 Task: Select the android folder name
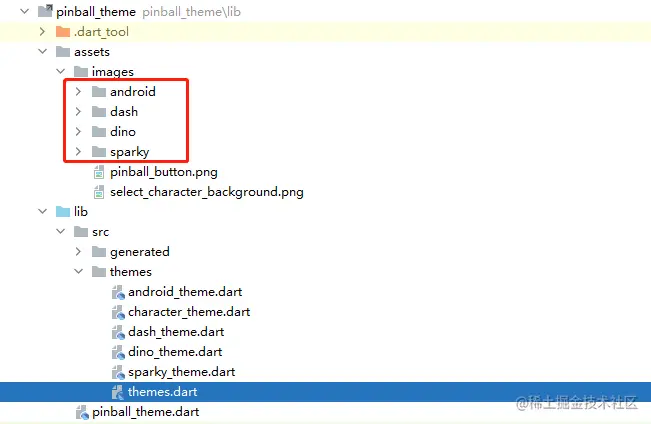(133, 91)
